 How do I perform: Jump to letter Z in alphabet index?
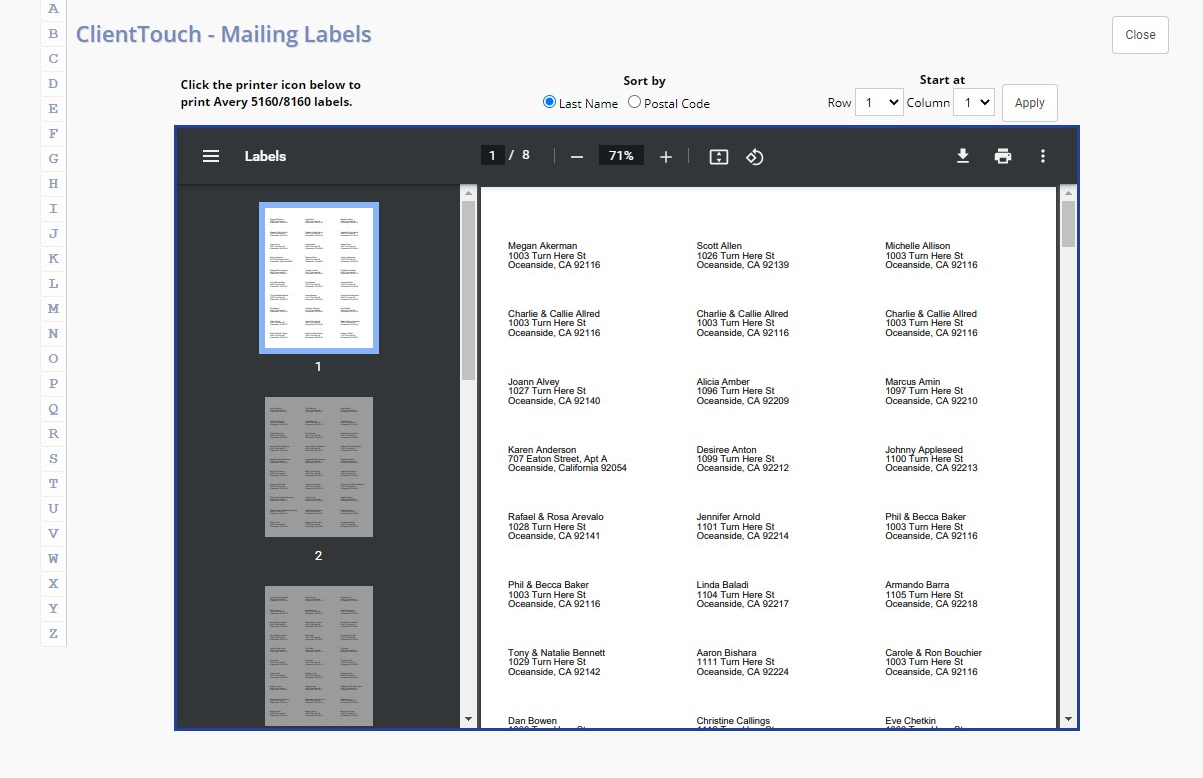(53, 634)
